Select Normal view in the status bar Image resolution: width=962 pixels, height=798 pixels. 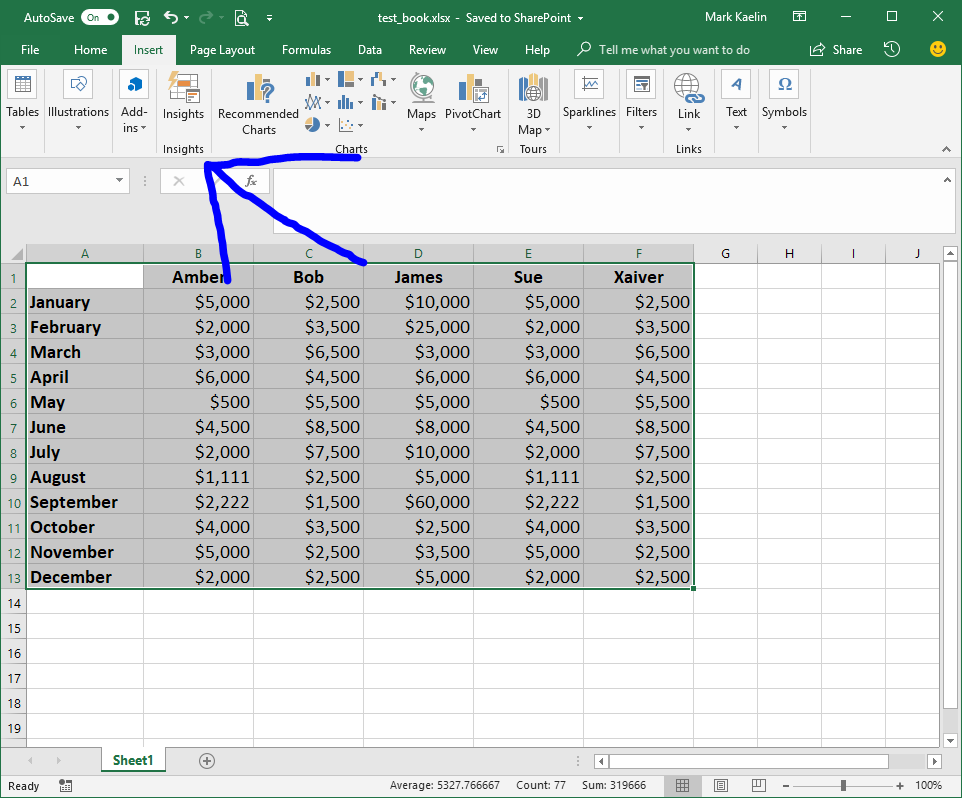[682, 785]
